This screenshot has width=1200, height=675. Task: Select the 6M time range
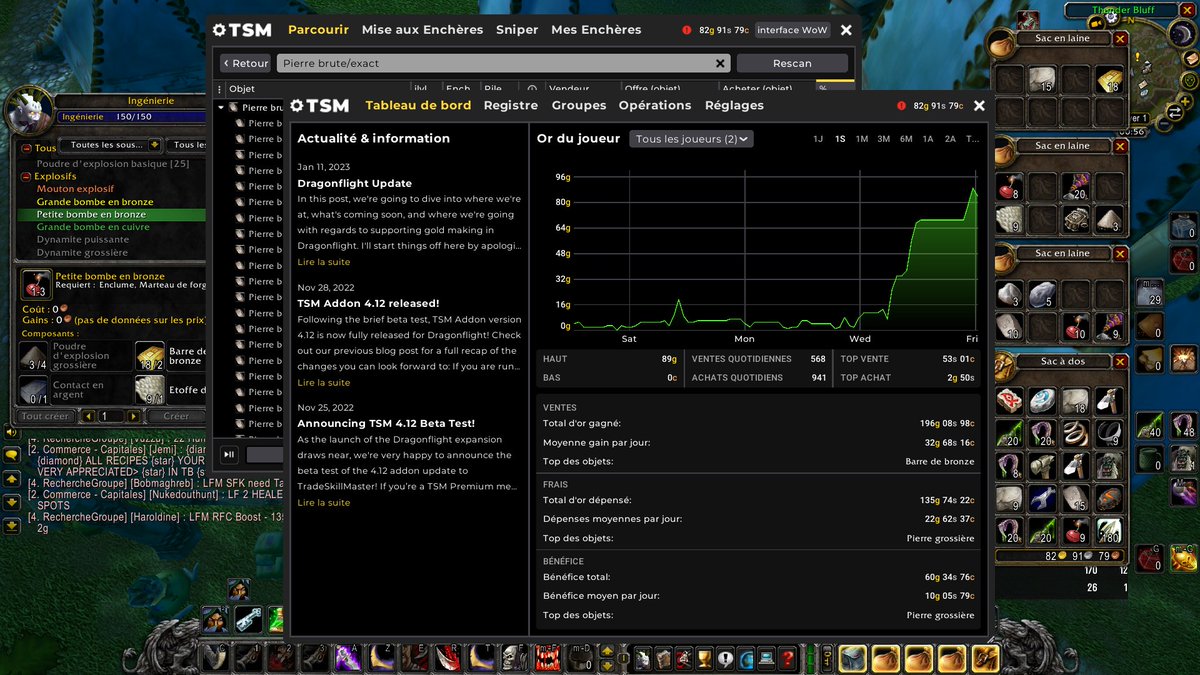pos(906,139)
